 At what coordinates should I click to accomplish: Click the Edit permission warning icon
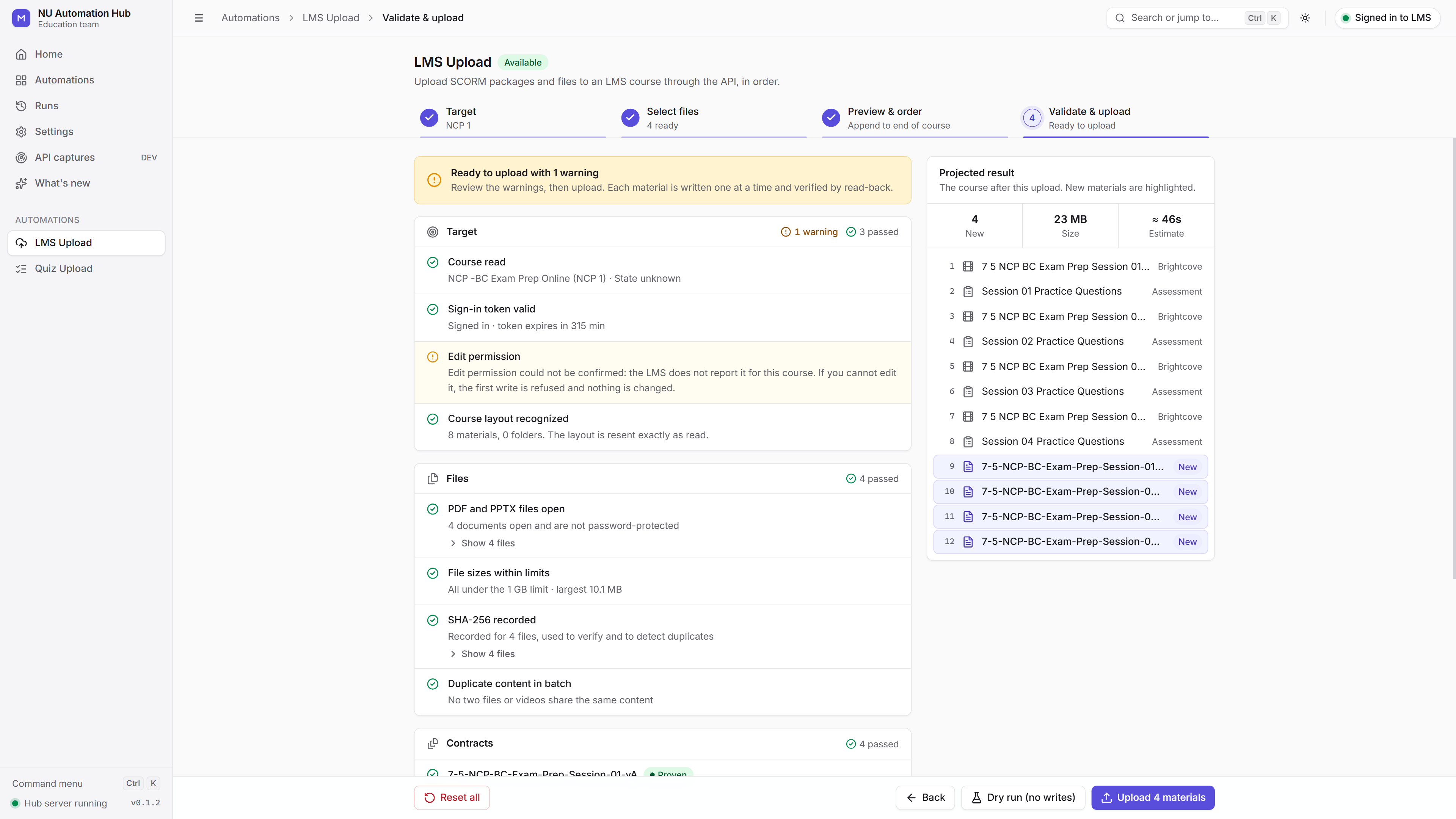click(x=432, y=357)
